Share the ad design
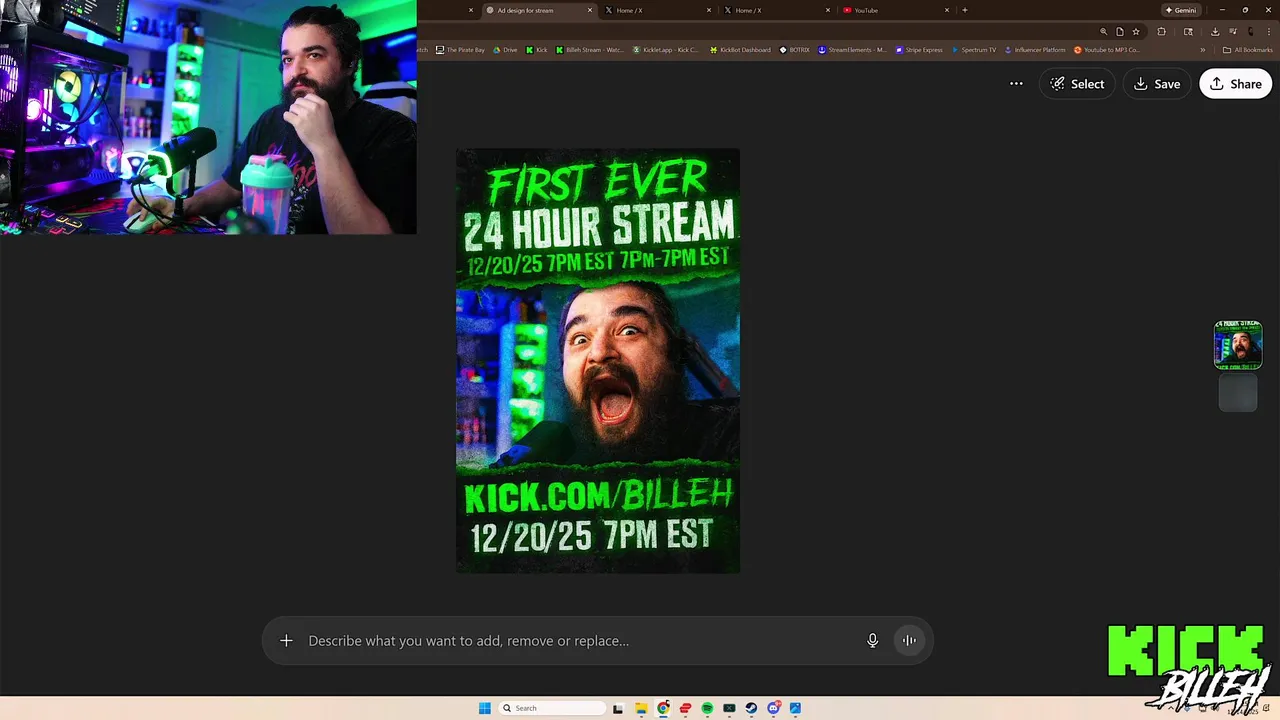 coord(1235,84)
